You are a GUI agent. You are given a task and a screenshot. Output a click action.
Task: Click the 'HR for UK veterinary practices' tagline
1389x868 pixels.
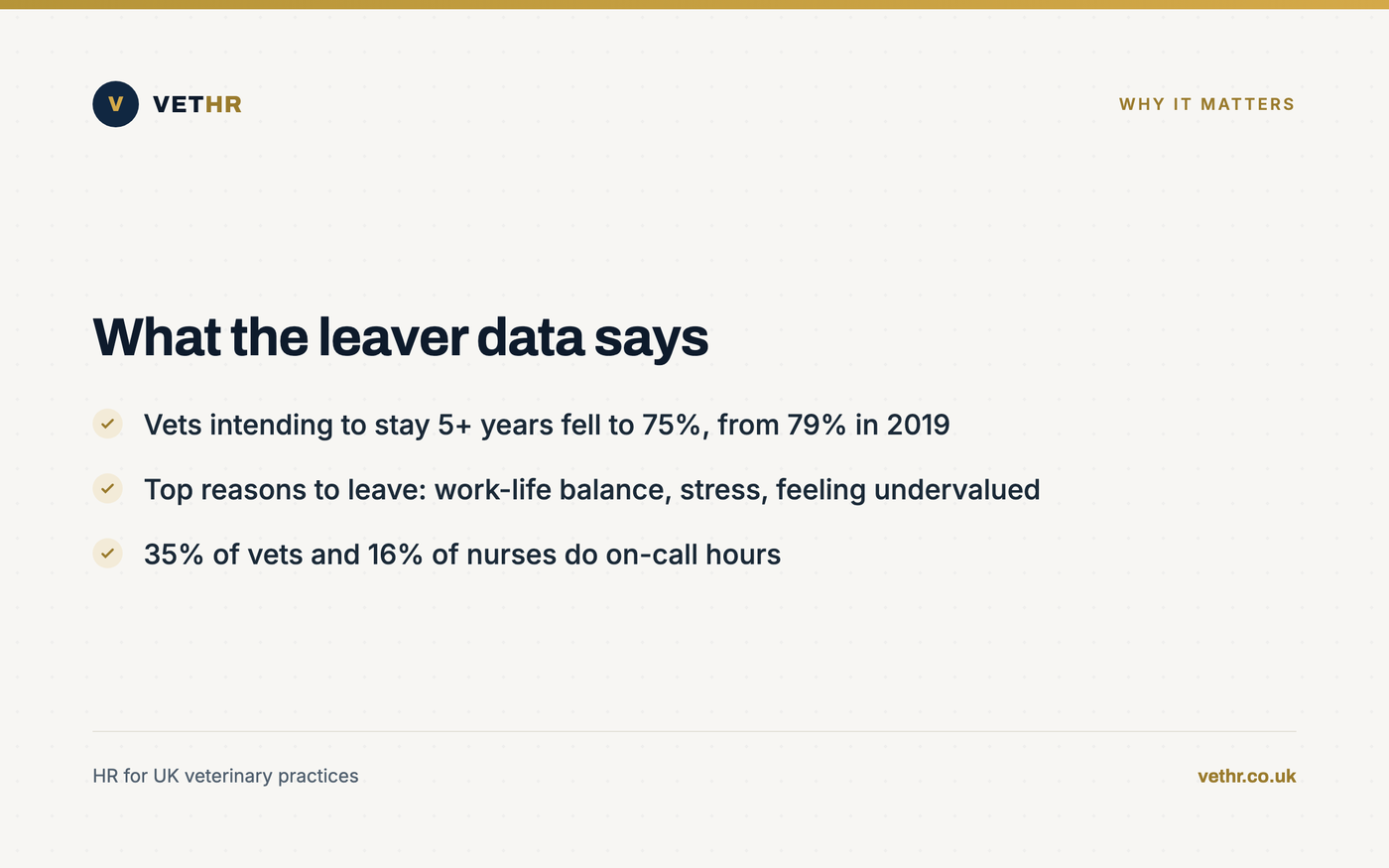225,776
